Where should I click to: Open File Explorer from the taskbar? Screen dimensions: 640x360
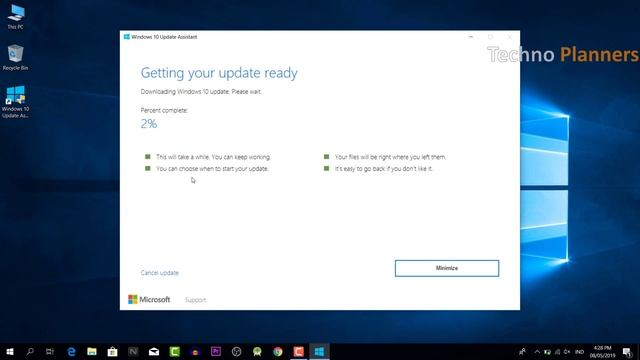pyautogui.click(x=92, y=351)
